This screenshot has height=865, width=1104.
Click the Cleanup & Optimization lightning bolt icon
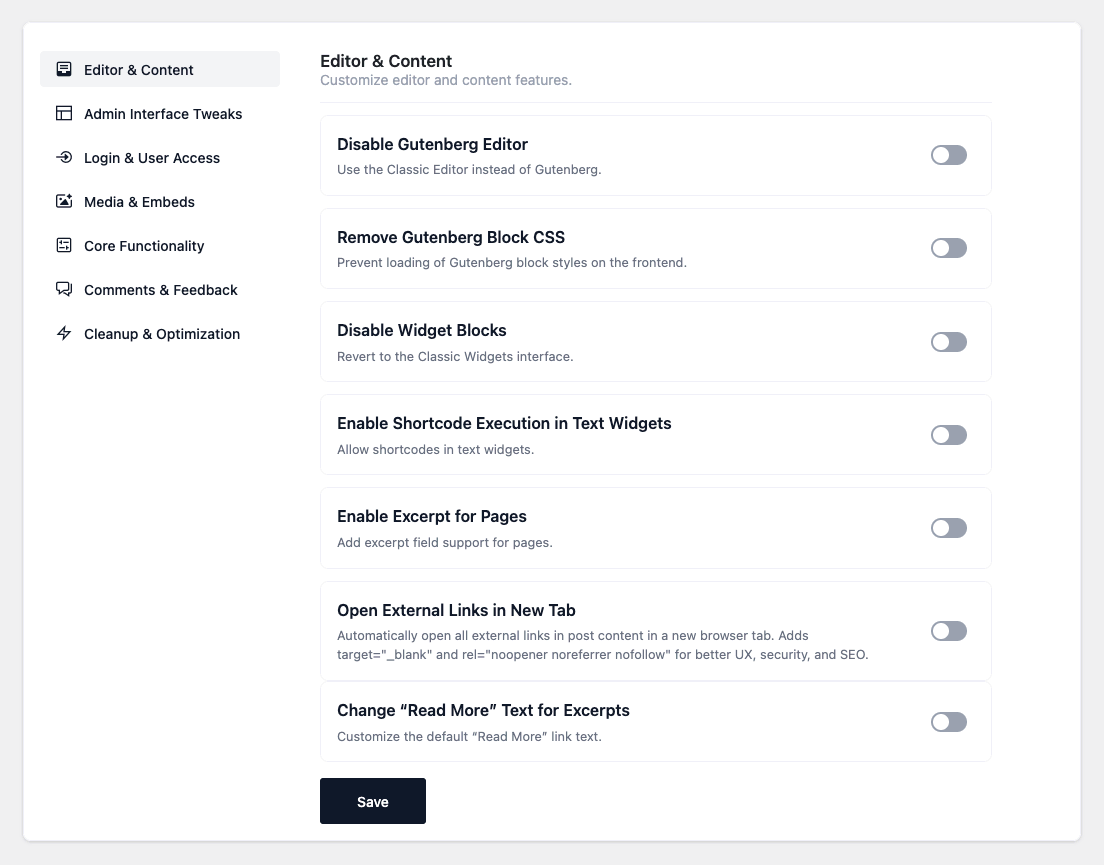[64, 334]
